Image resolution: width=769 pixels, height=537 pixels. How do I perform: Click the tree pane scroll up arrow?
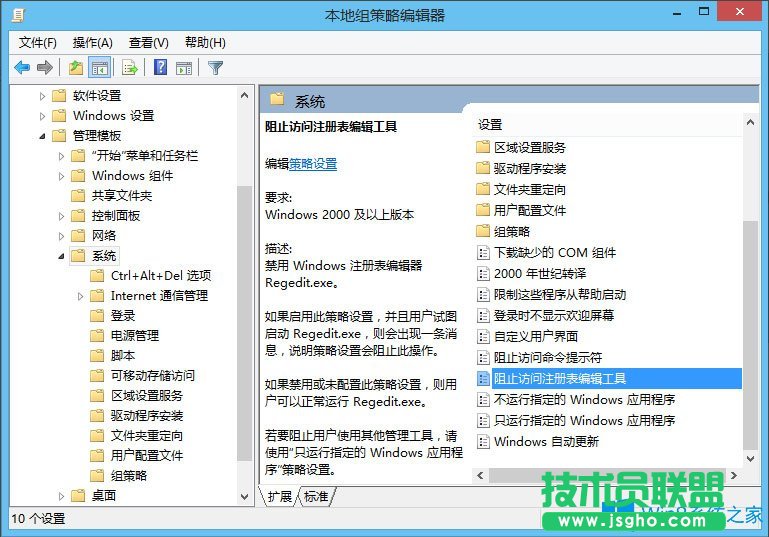pyautogui.click(x=244, y=96)
